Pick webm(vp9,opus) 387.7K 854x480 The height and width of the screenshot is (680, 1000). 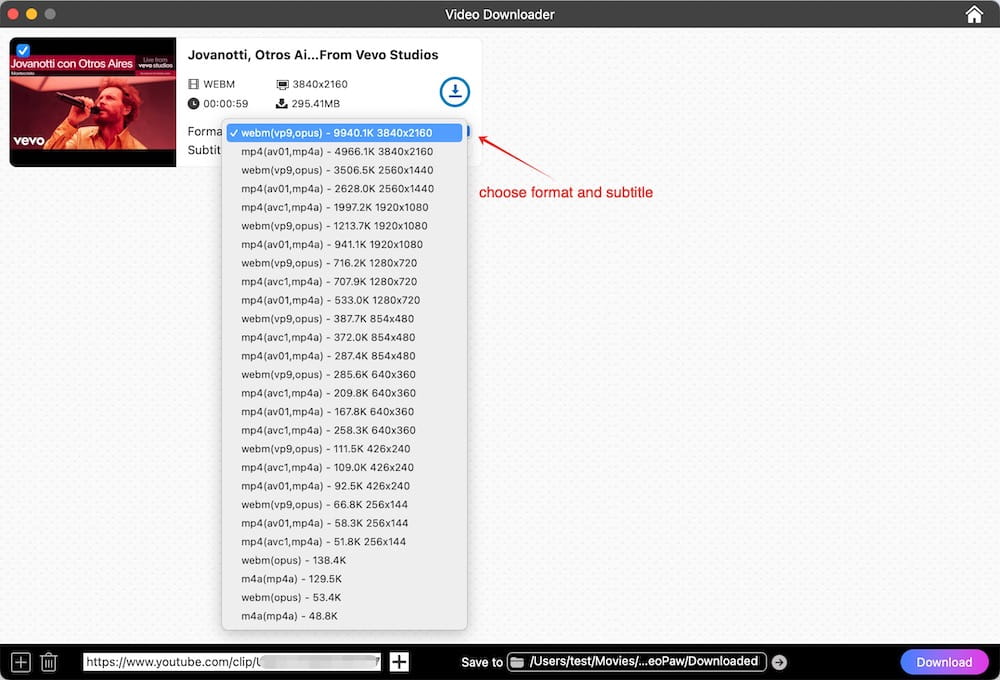[x=344, y=318]
